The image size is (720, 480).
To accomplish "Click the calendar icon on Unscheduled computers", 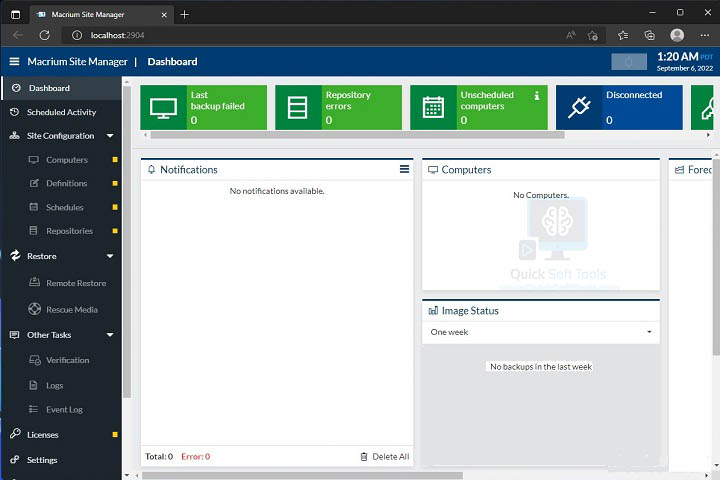I will (433, 107).
